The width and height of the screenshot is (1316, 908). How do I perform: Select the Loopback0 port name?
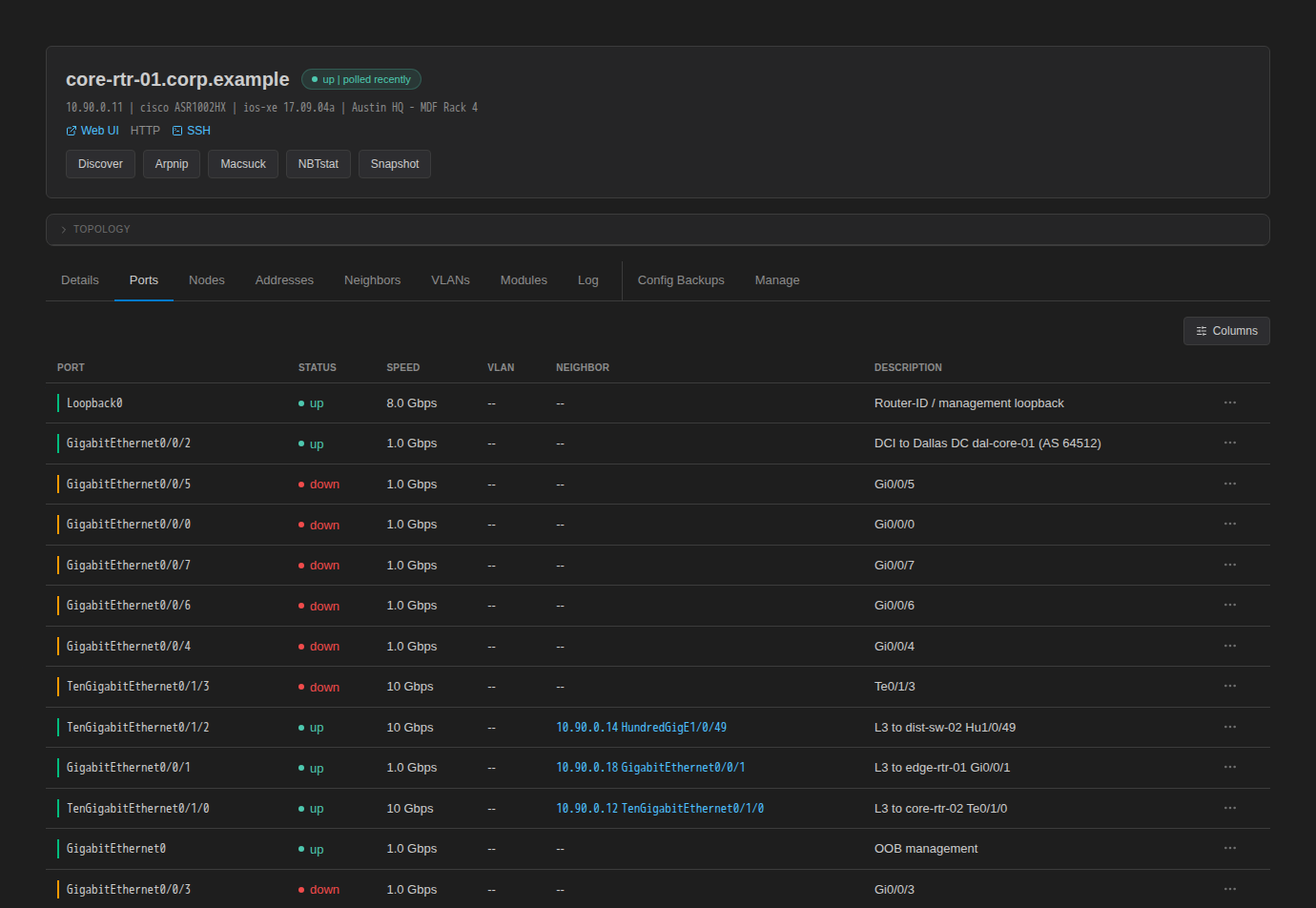[94, 402]
